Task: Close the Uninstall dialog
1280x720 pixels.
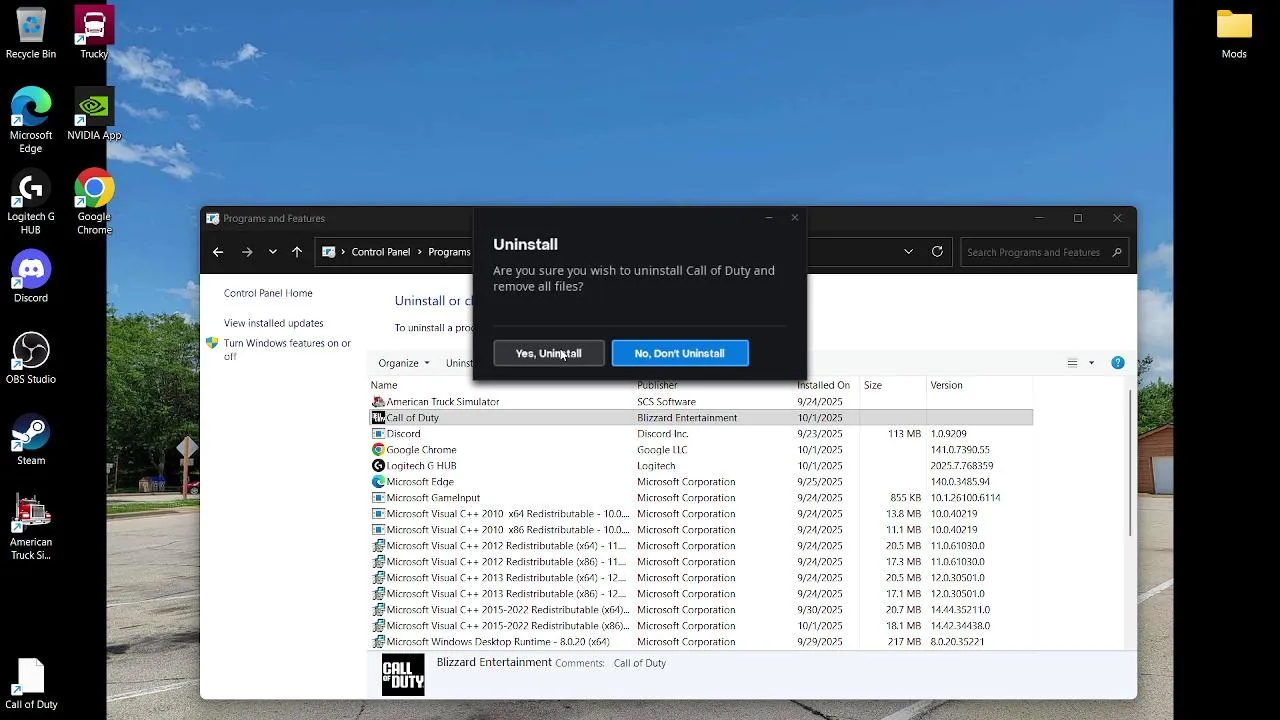Action: point(795,217)
